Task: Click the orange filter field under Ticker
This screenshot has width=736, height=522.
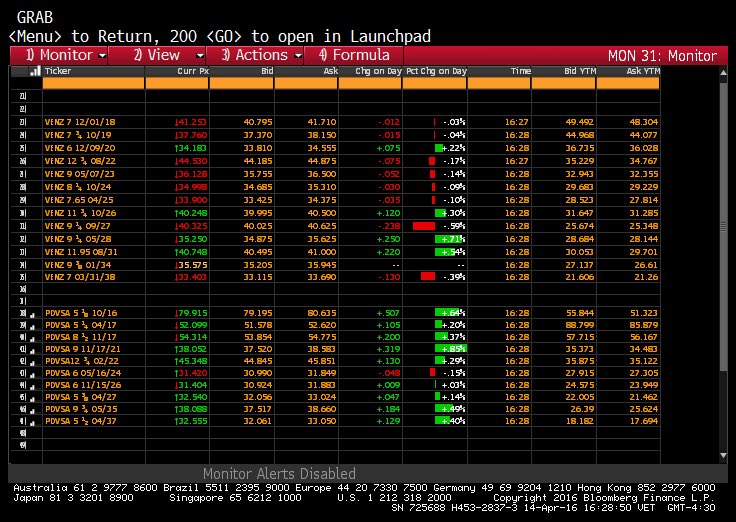Action: tap(92, 83)
